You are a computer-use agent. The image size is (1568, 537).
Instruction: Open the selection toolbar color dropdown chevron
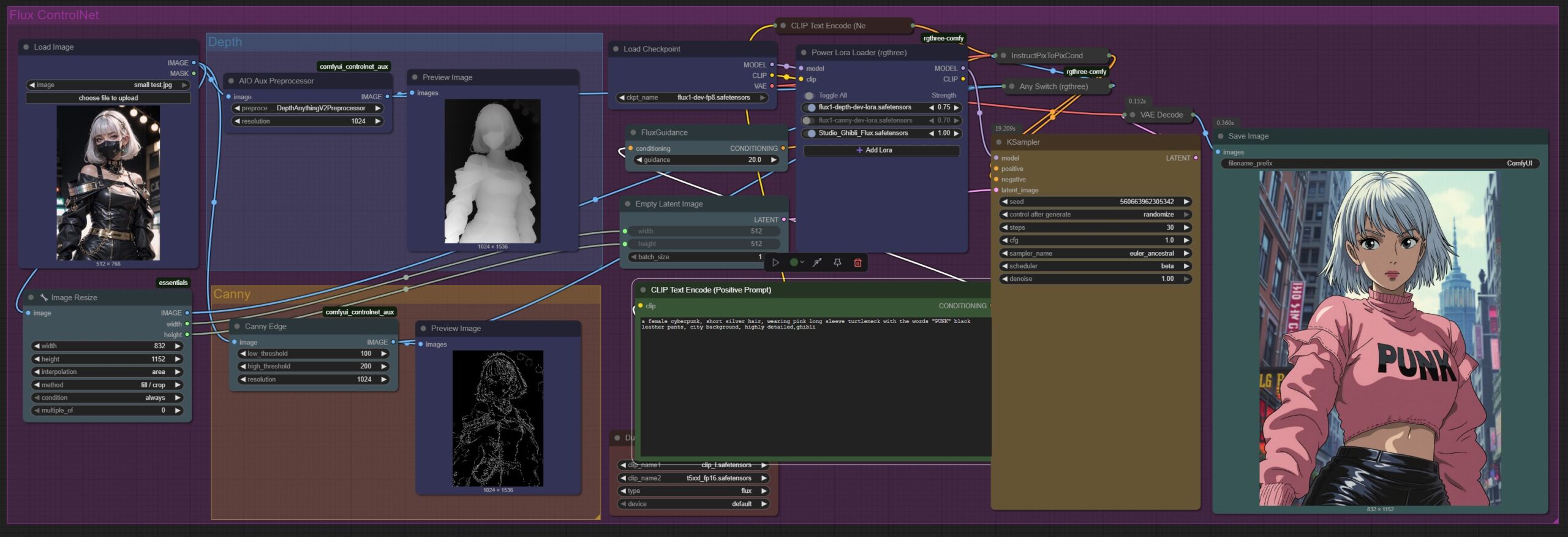pos(802,262)
